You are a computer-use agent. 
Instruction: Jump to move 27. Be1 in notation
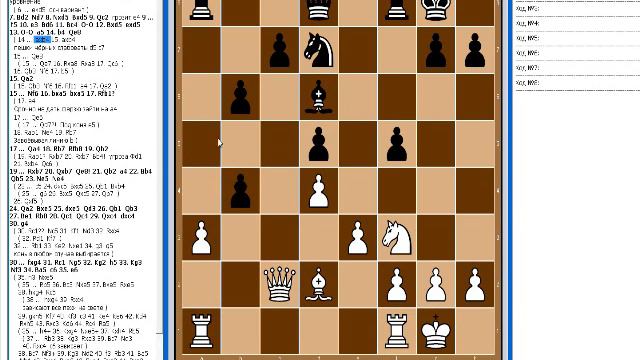22,216
